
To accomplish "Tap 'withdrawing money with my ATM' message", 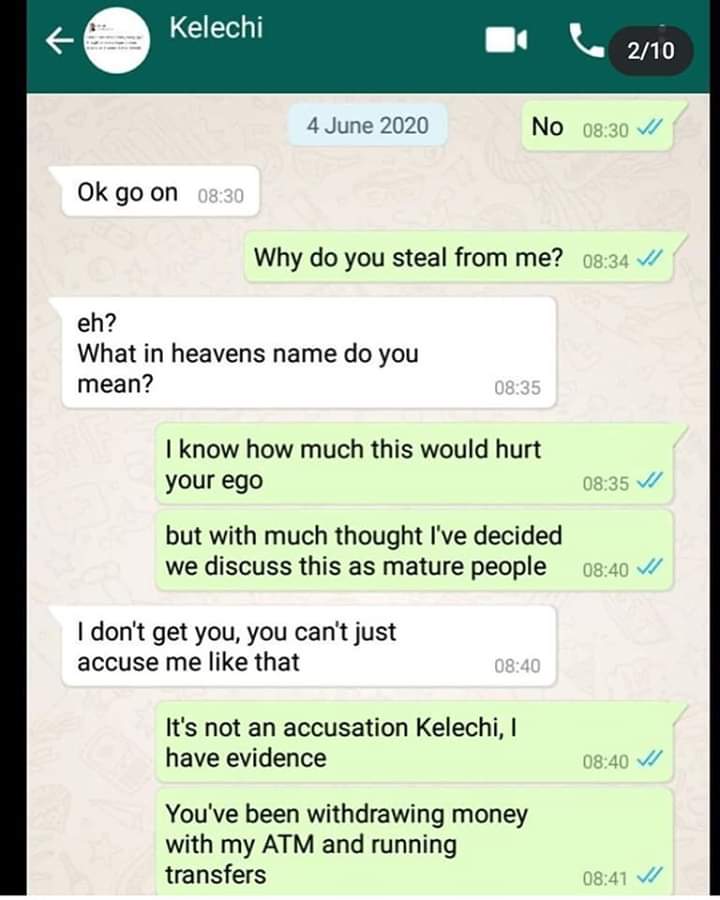I will pos(414,843).
